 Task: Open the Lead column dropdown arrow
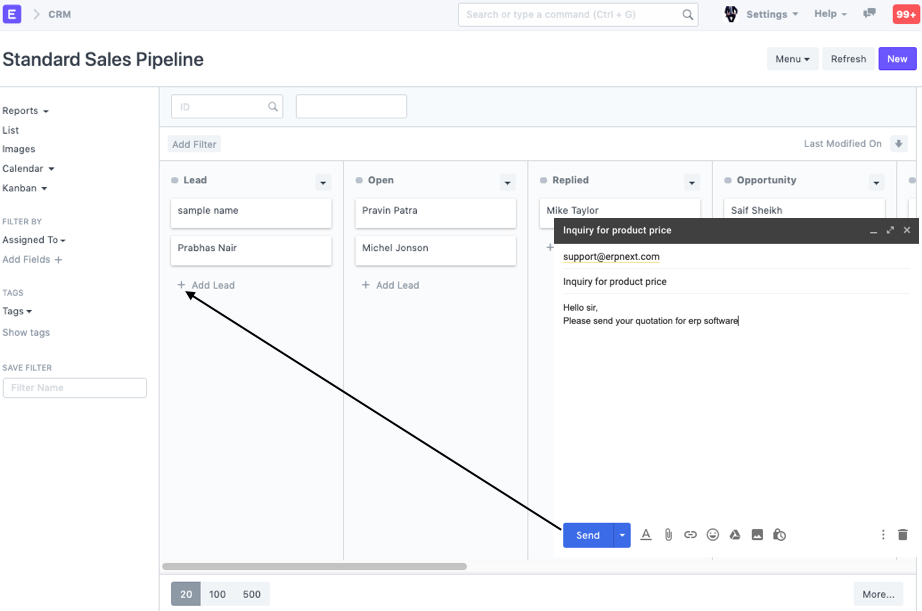click(322, 182)
